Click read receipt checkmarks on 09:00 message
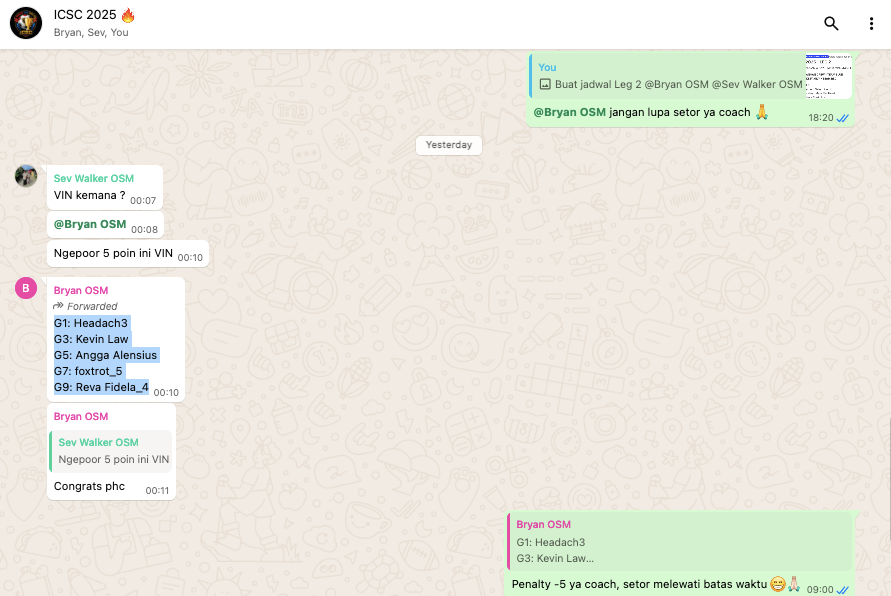Image resolution: width=891 pixels, height=596 pixels. click(x=843, y=590)
